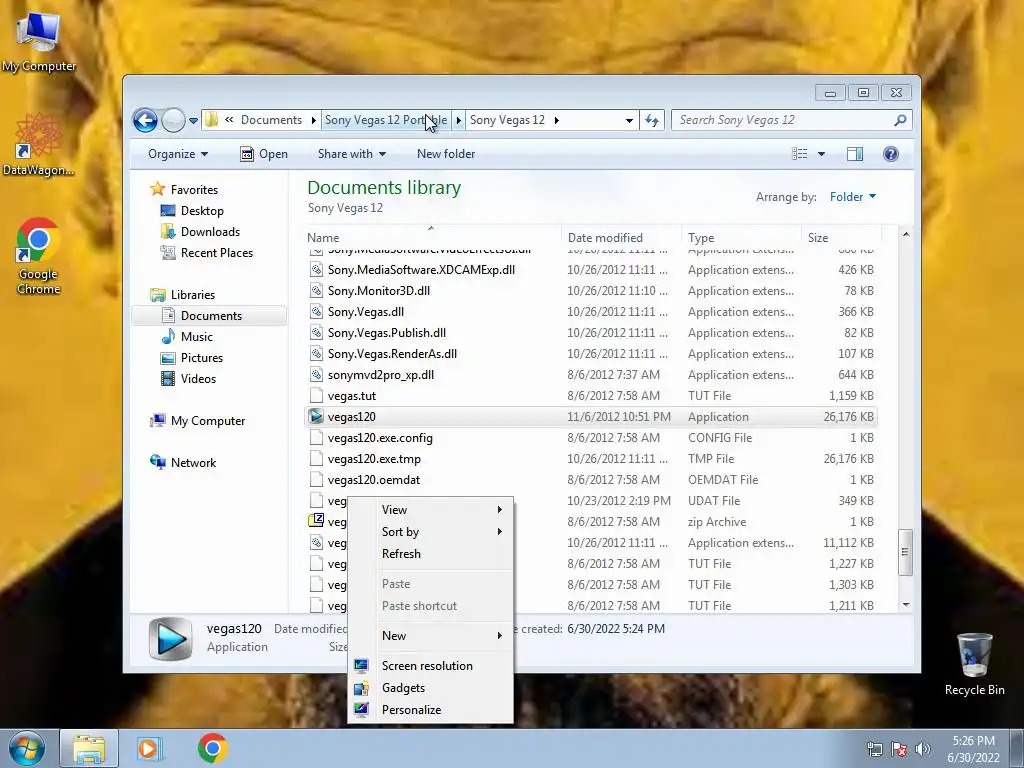This screenshot has height=768, width=1024.
Task: Open the Arrange by Folder dropdown
Action: pyautogui.click(x=853, y=197)
